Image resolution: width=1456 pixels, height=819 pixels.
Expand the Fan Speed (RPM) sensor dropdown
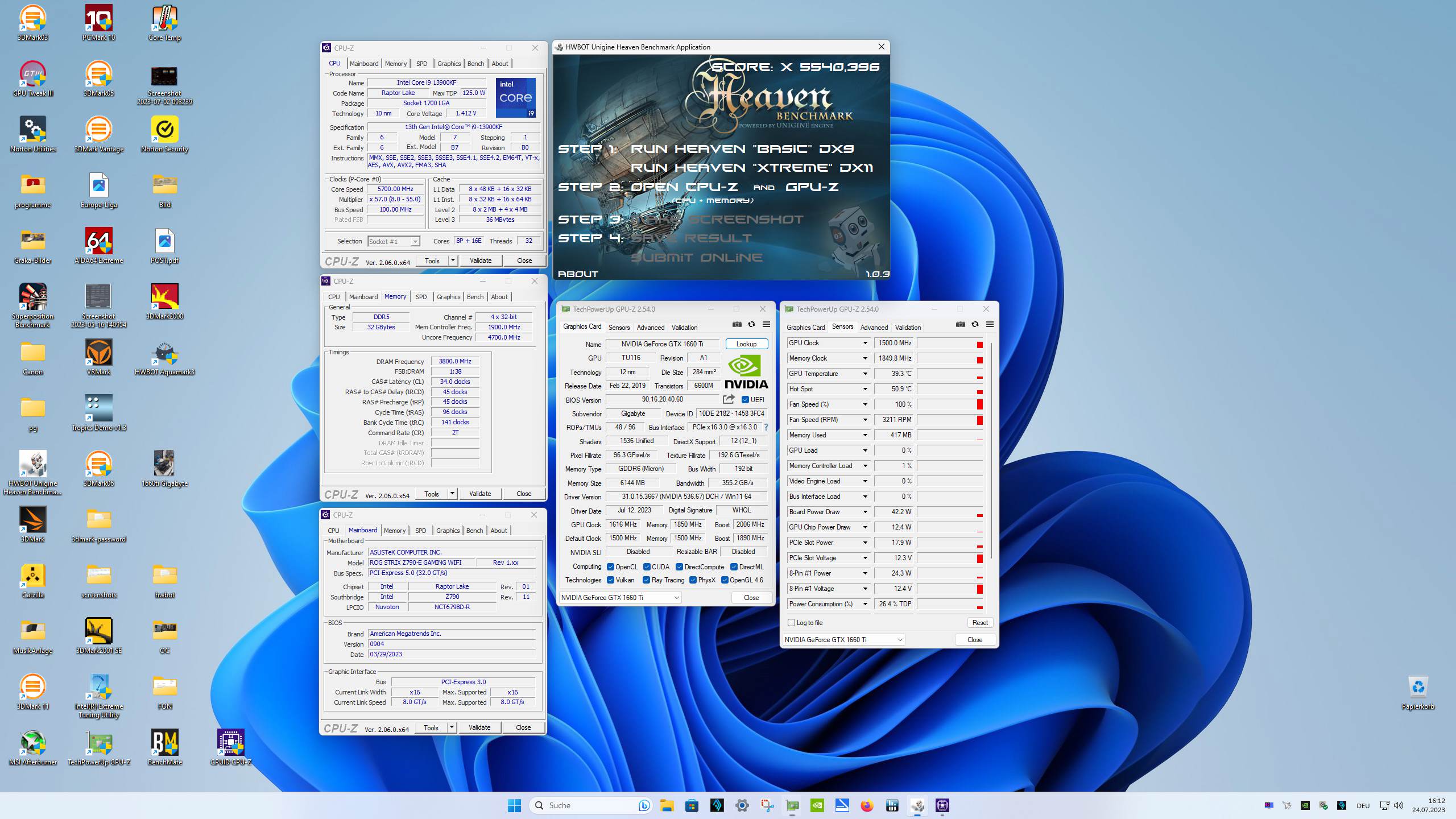(x=865, y=420)
